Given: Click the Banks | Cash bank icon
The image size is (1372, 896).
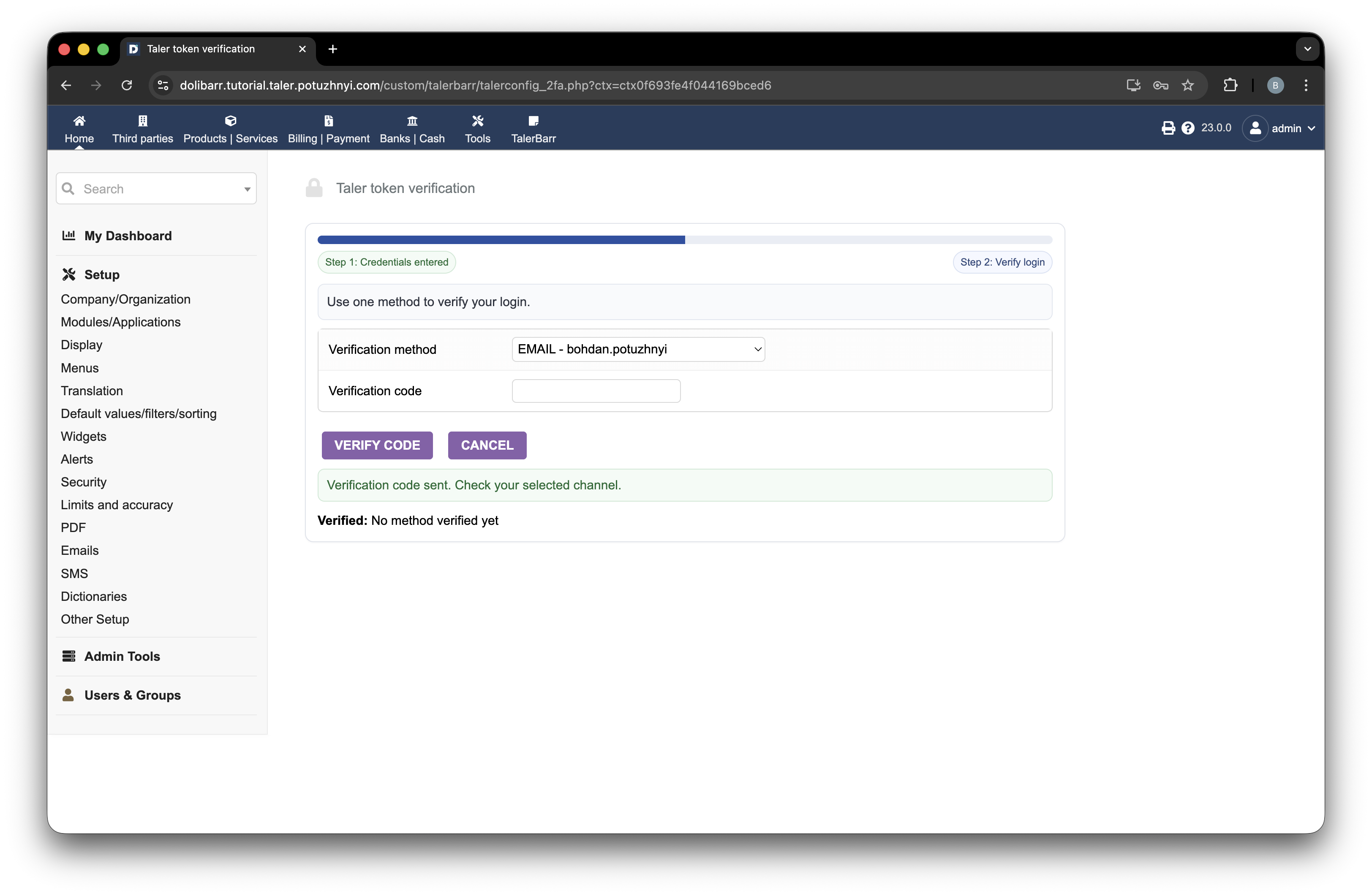Looking at the screenshot, I should (411, 120).
